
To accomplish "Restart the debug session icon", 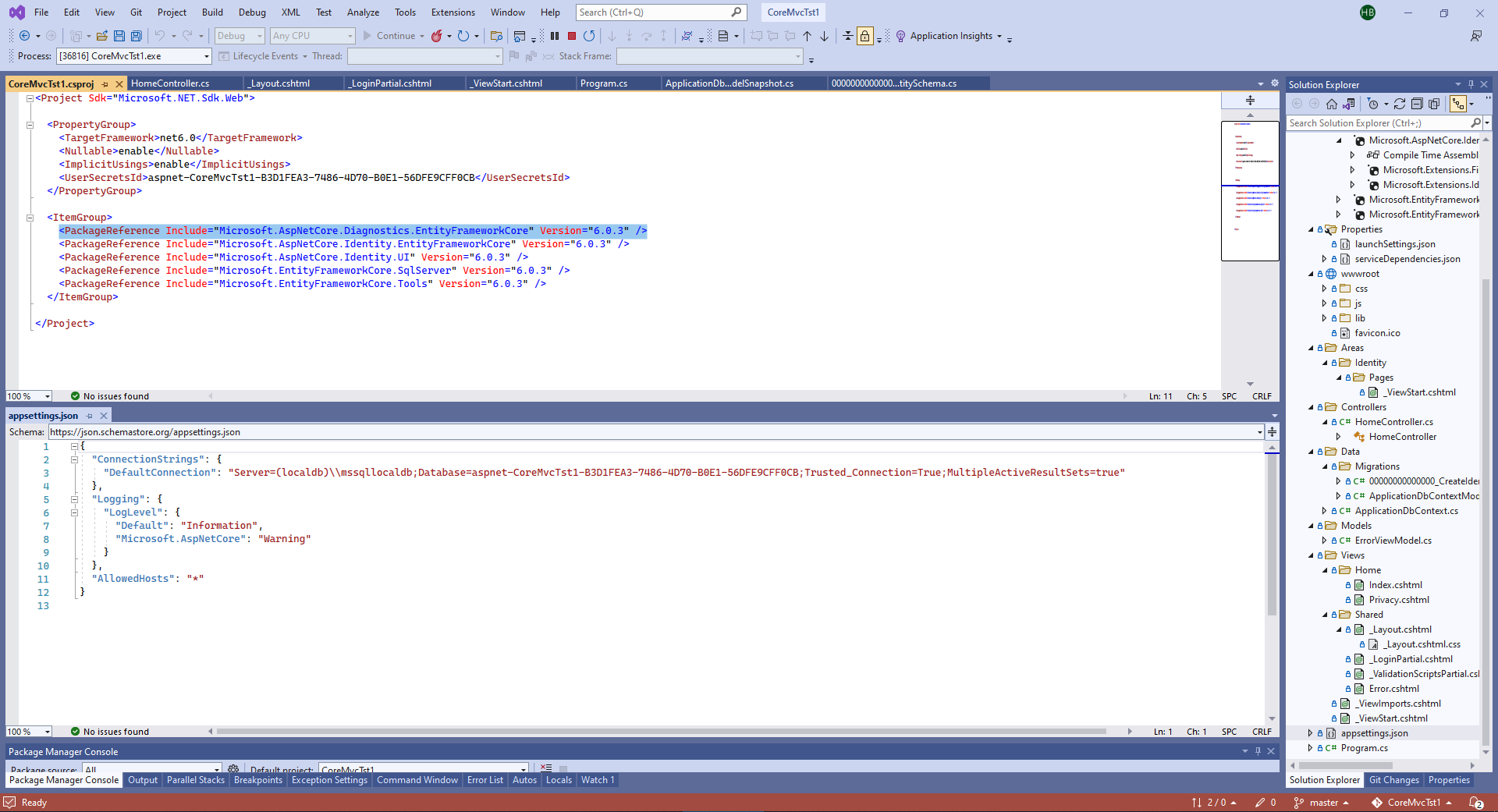I will point(589,36).
